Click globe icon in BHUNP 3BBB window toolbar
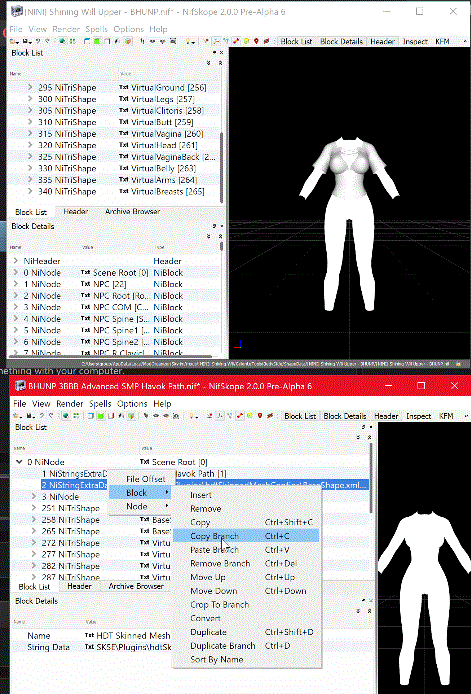The height and width of the screenshot is (694, 471). click(x=66, y=416)
